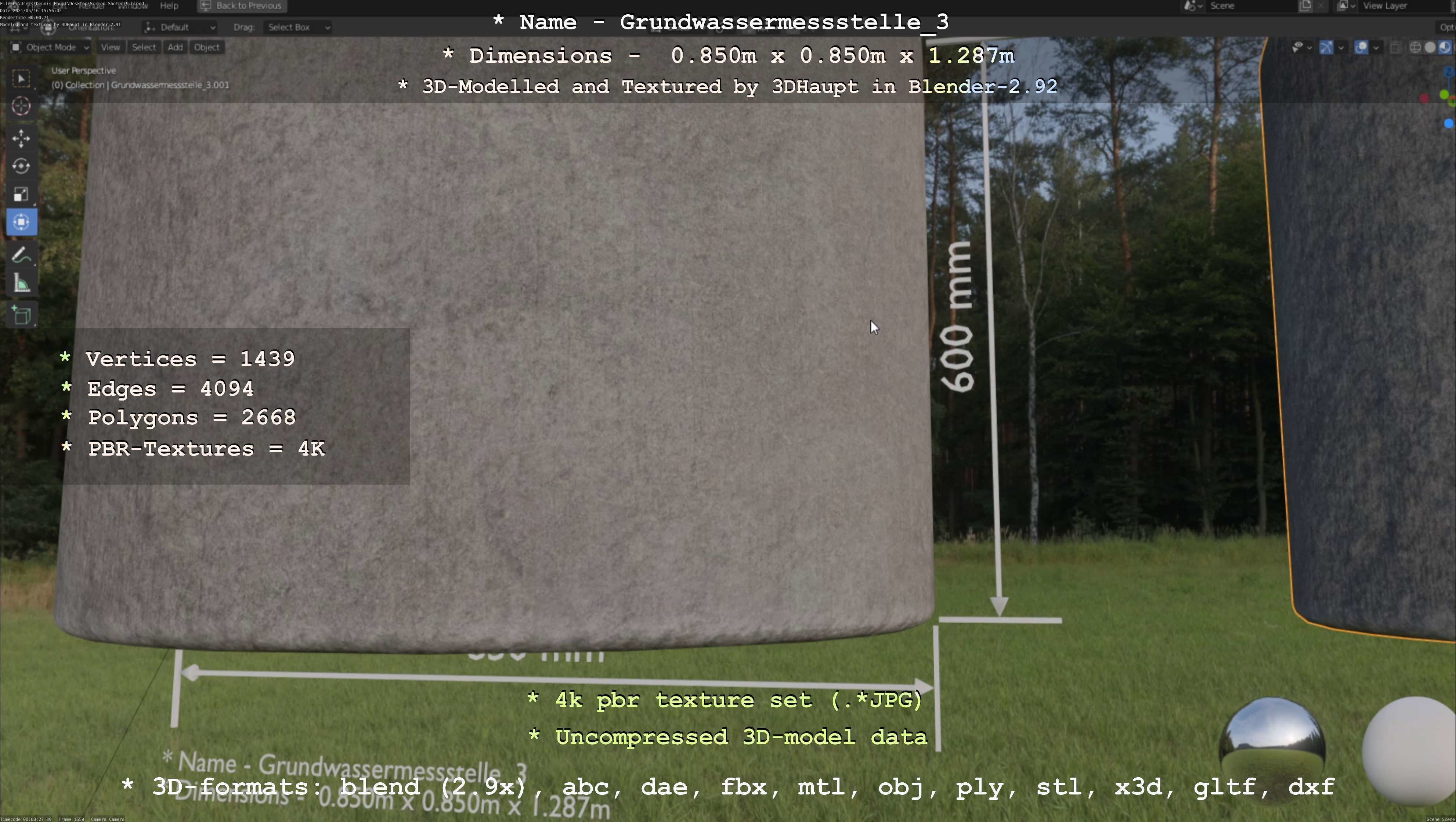The image size is (1456, 822).
Task: Activate the 3D Cursor tool
Action: (x=21, y=106)
